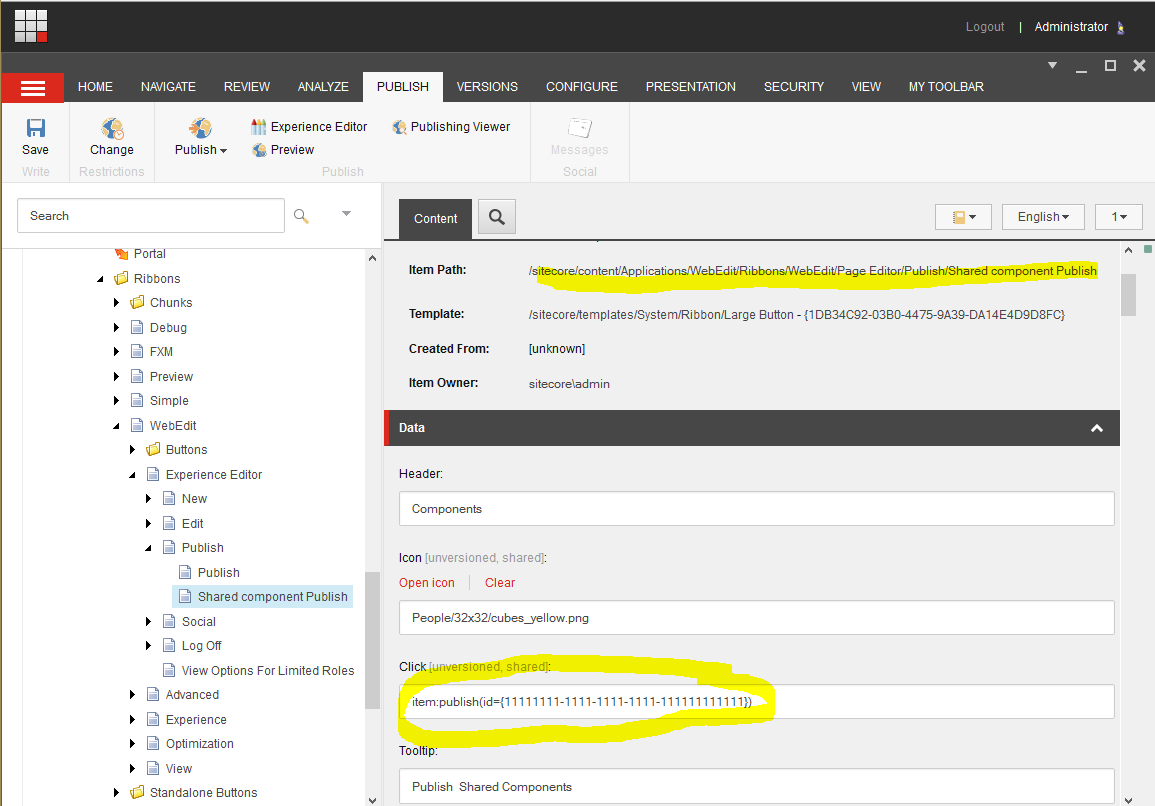This screenshot has width=1155, height=806.
Task: Click the Tooltip input field
Action: click(756, 787)
